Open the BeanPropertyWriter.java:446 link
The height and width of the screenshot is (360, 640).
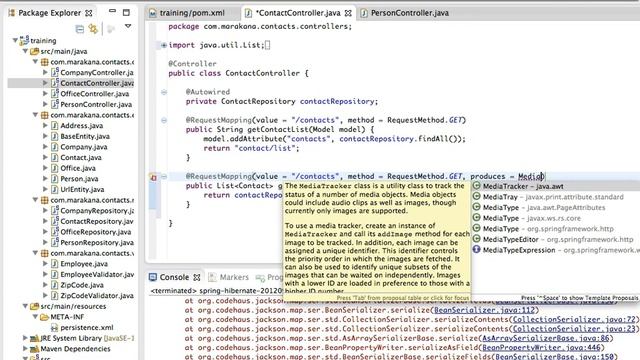pyautogui.click(x=541, y=348)
